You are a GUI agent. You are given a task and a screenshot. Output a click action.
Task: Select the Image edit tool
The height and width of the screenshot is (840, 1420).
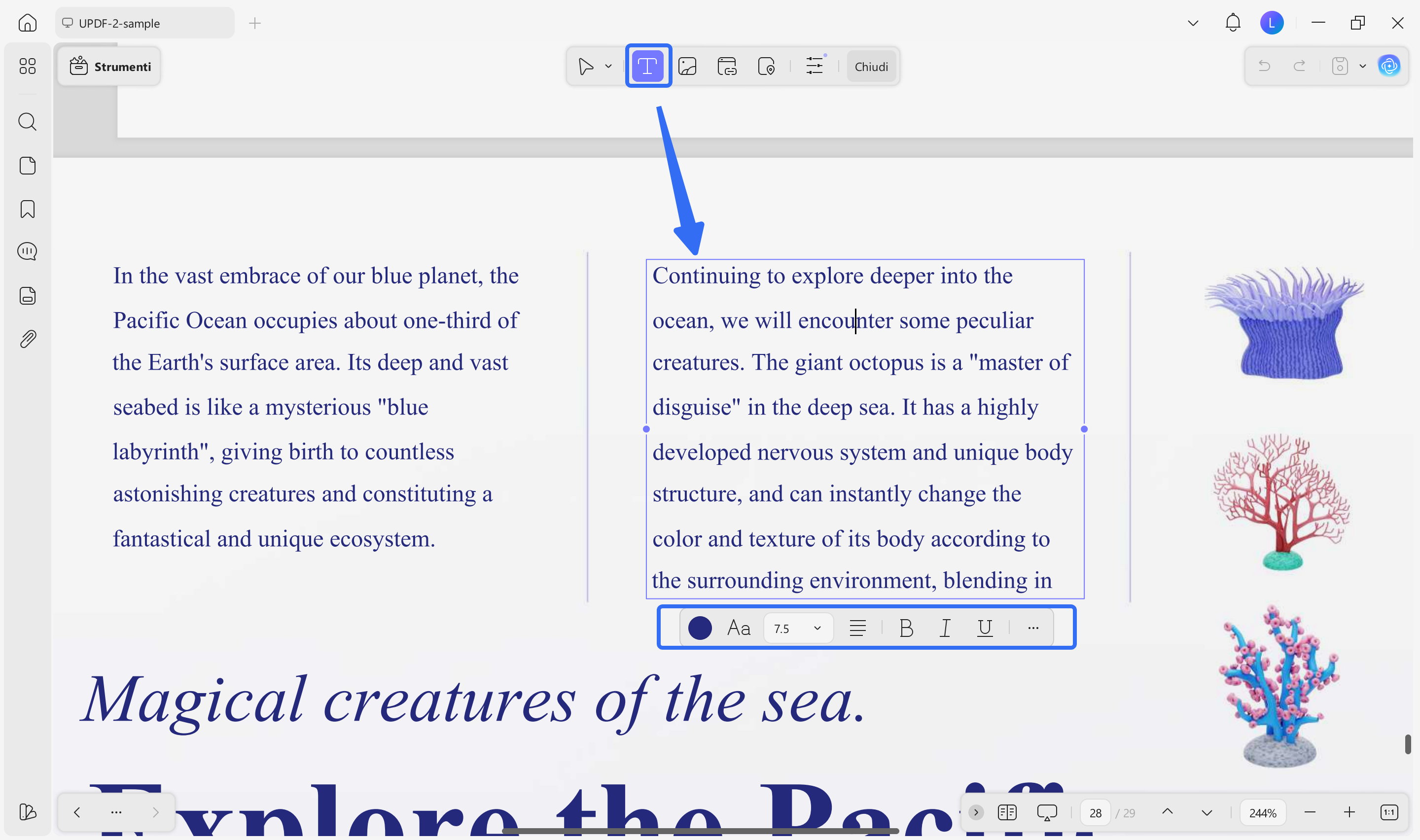687,66
